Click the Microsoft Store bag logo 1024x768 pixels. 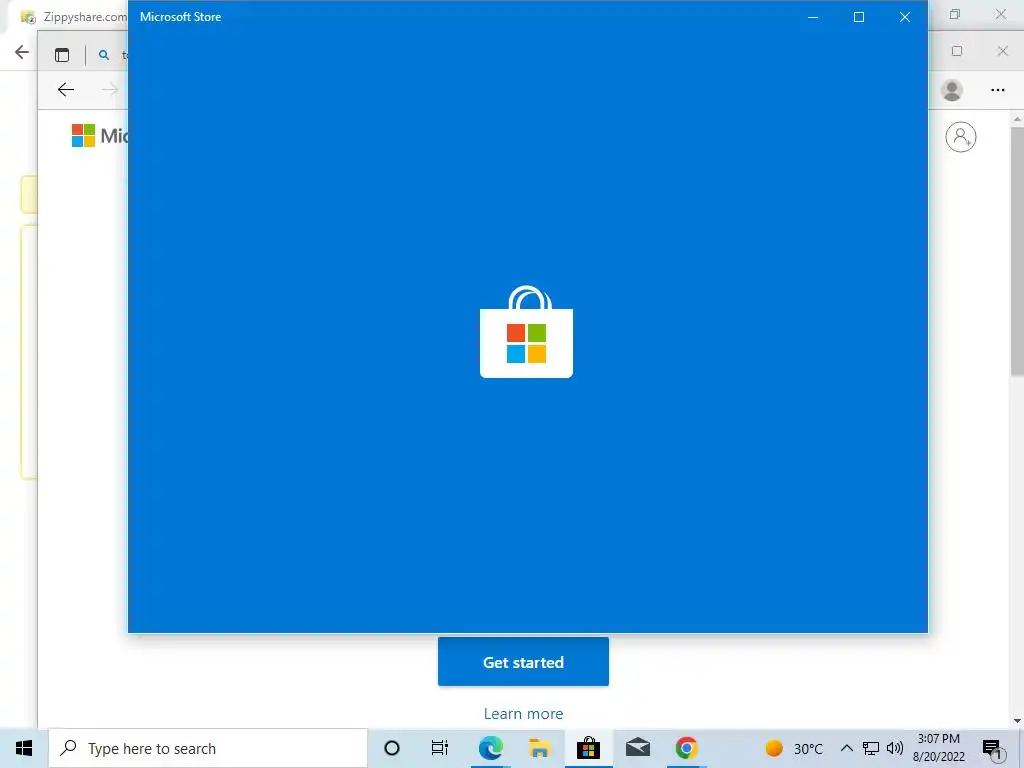click(x=526, y=332)
